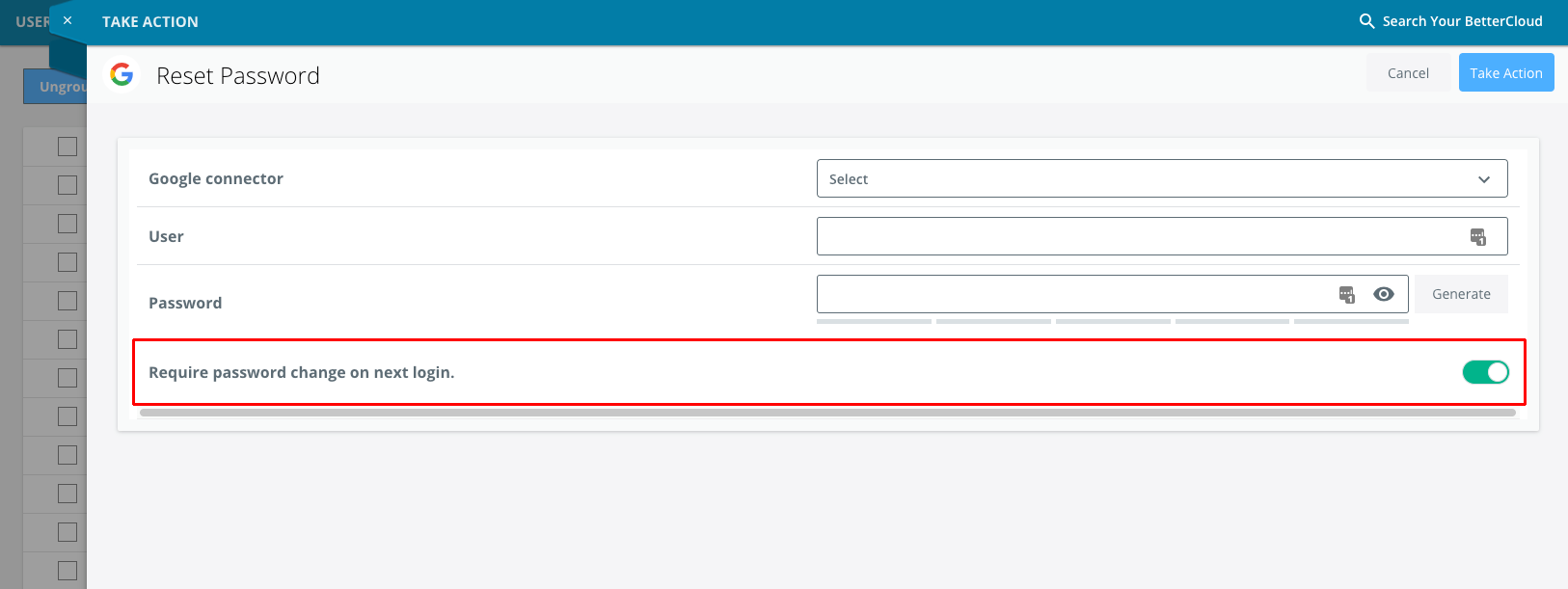Click the chevron arrow of the connector dropdown
The width and height of the screenshot is (1568, 589).
[1484, 179]
